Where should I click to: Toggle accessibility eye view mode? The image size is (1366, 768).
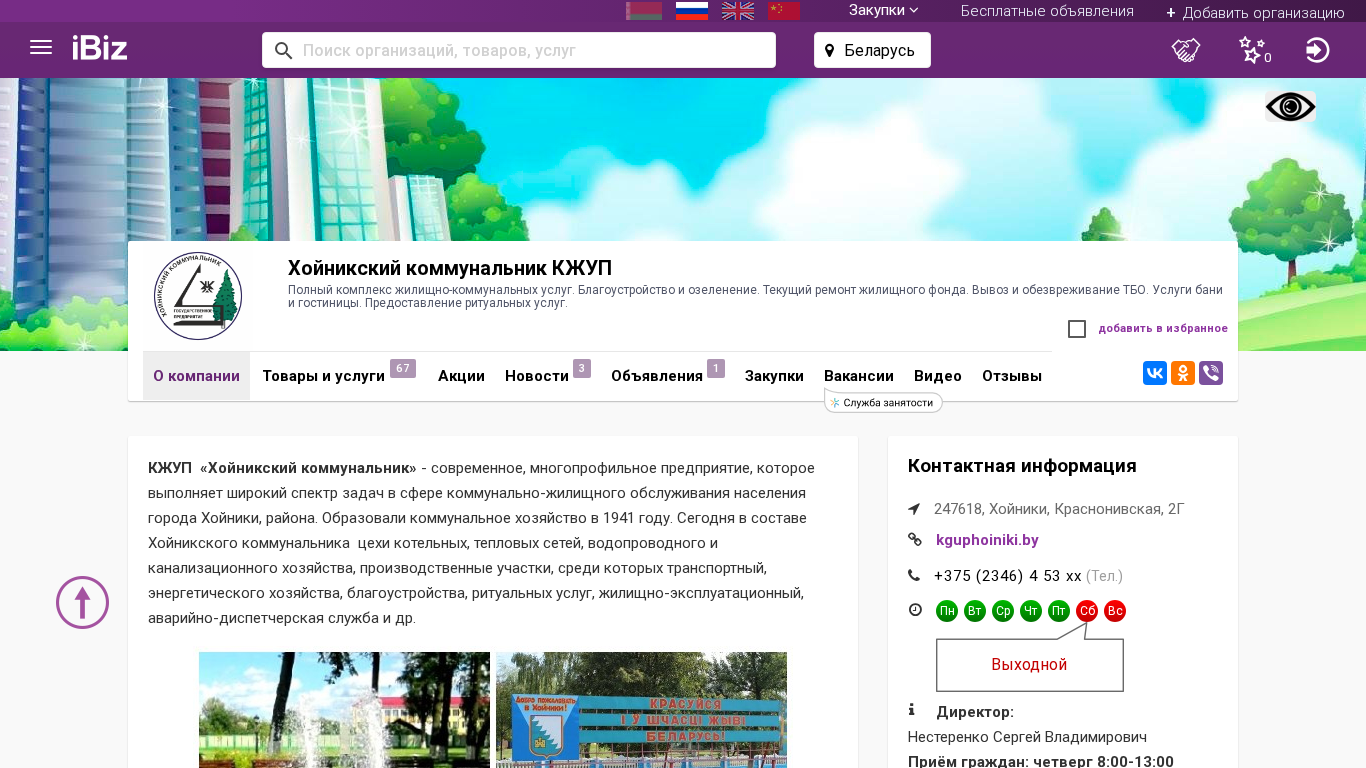click(1290, 107)
